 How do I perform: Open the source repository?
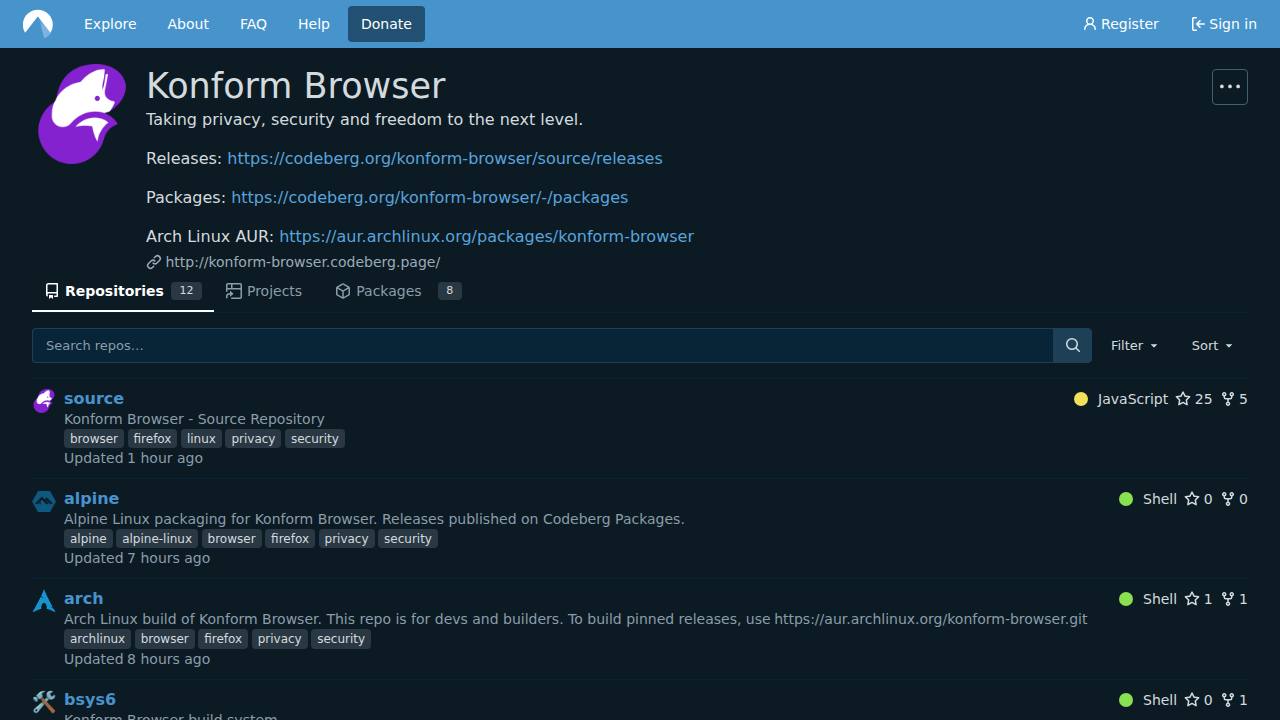tap(94, 398)
